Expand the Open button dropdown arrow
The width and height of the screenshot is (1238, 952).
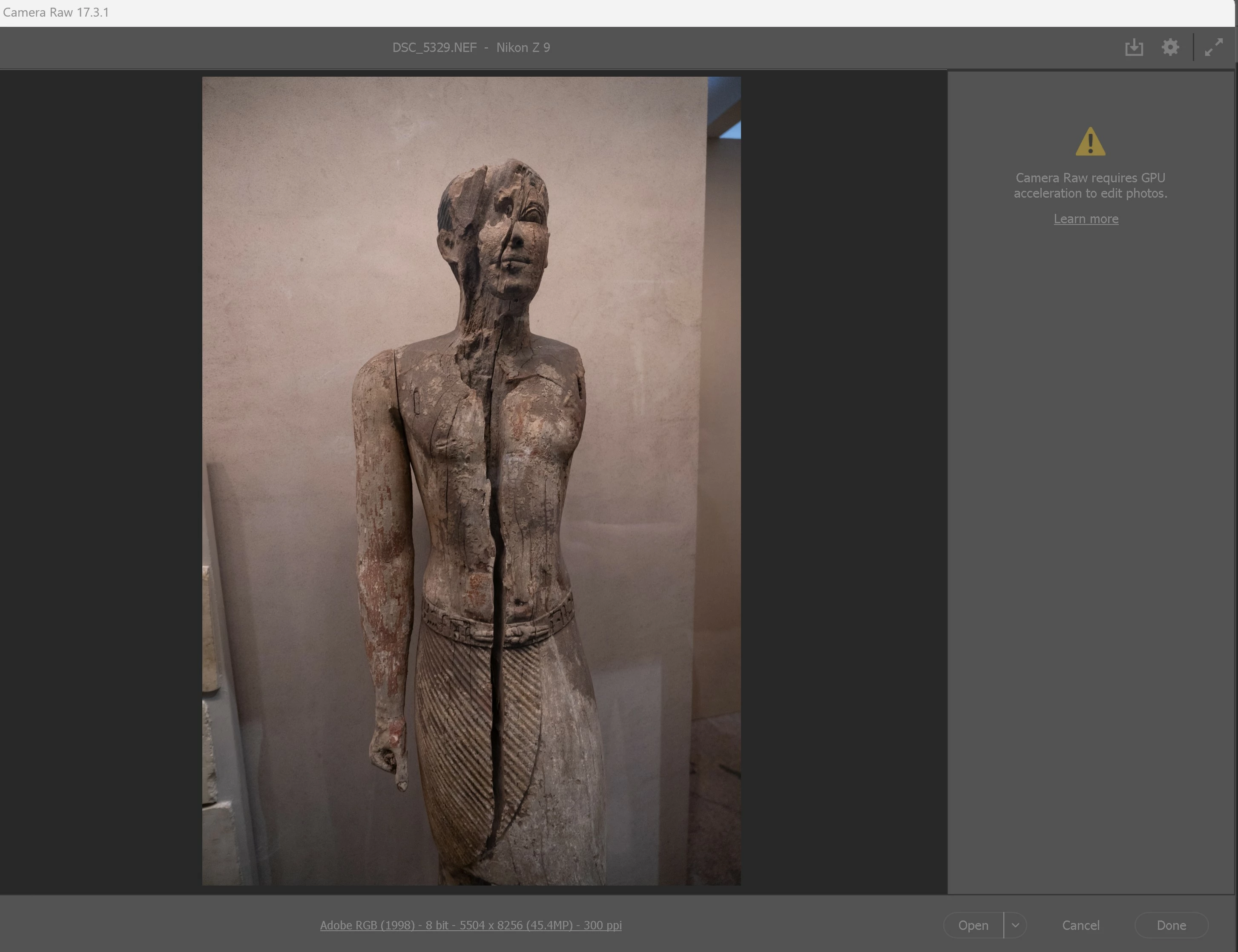[1015, 925]
